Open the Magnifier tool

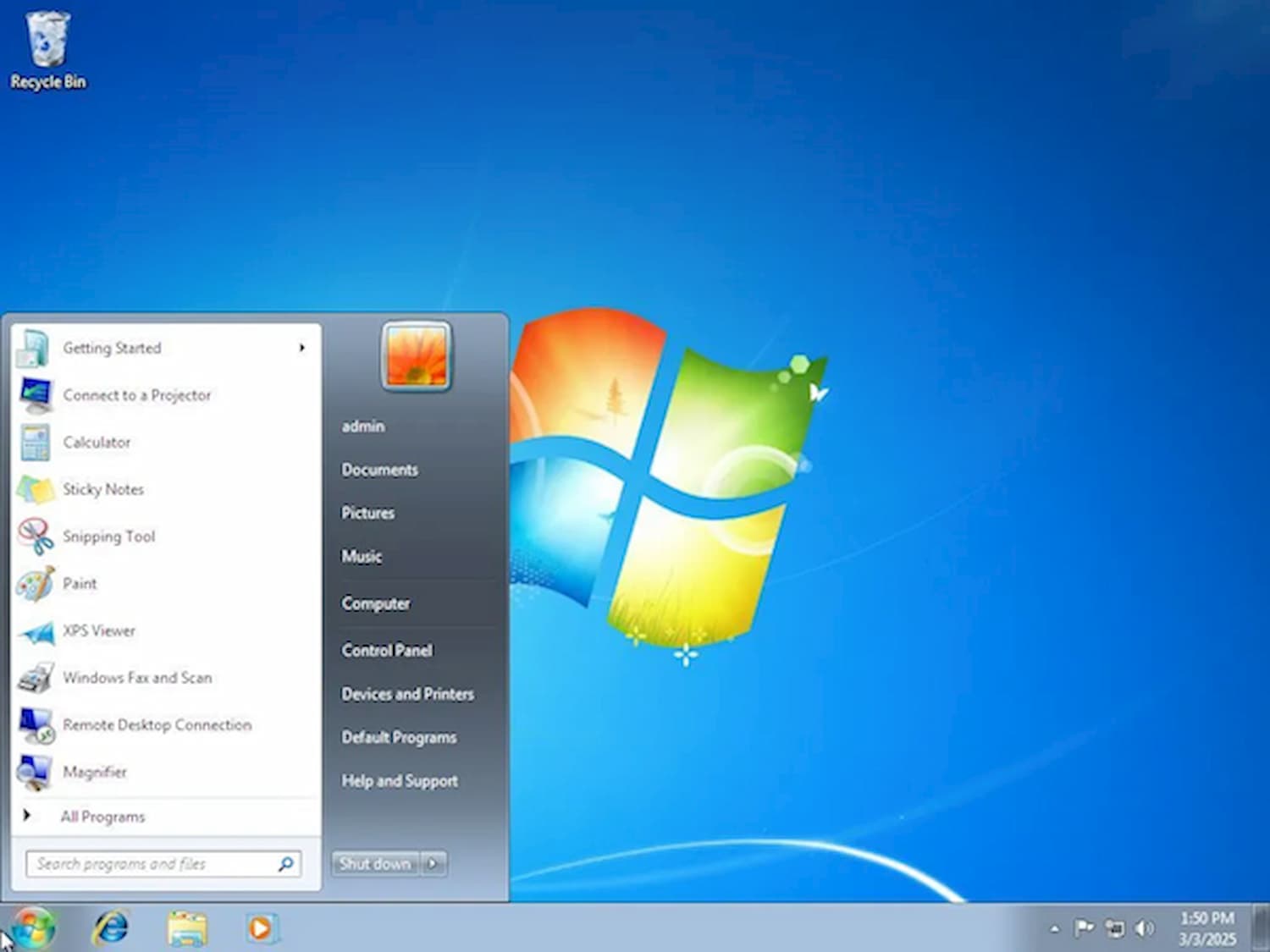pos(94,772)
